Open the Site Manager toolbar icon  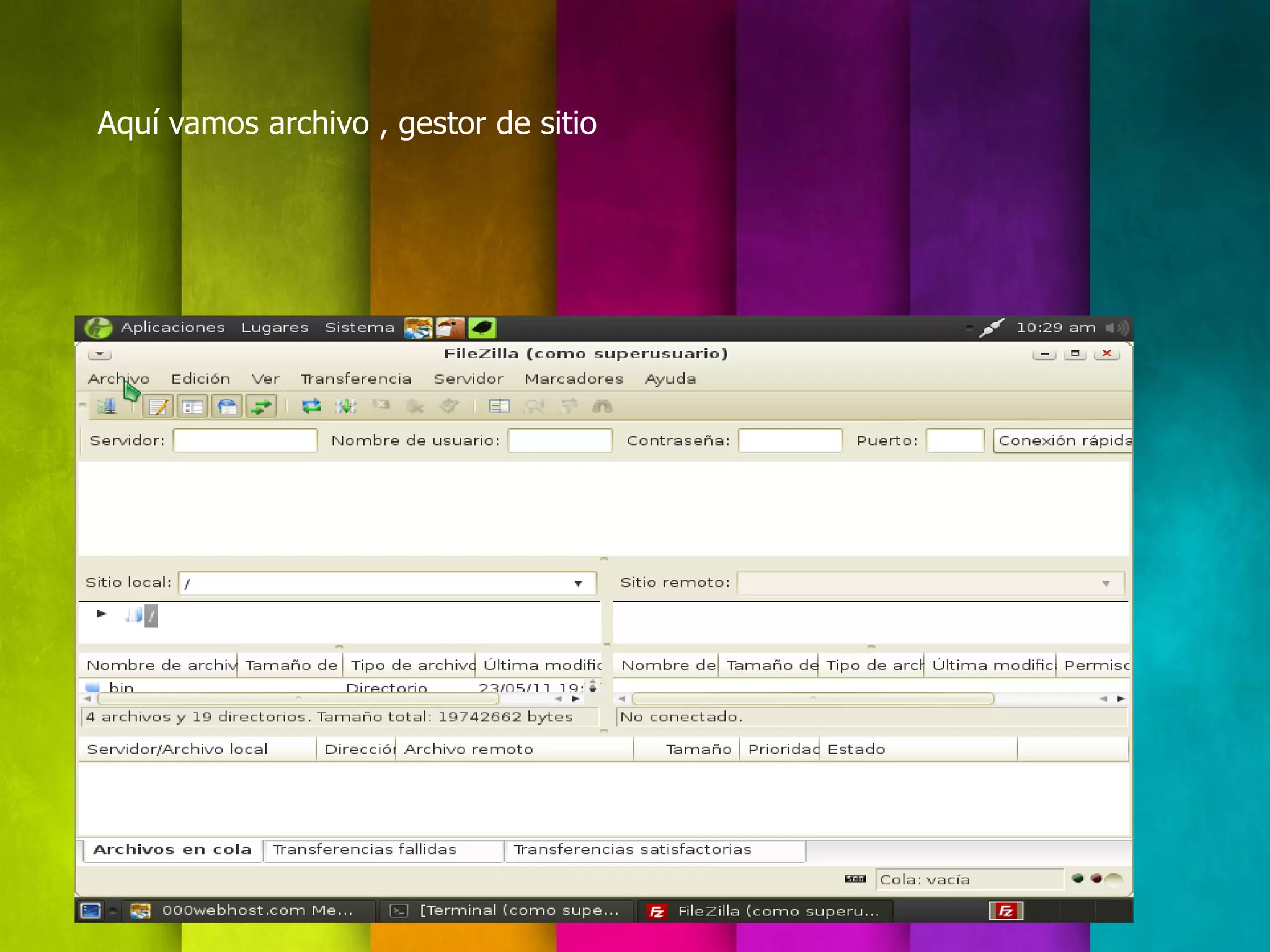coord(107,407)
